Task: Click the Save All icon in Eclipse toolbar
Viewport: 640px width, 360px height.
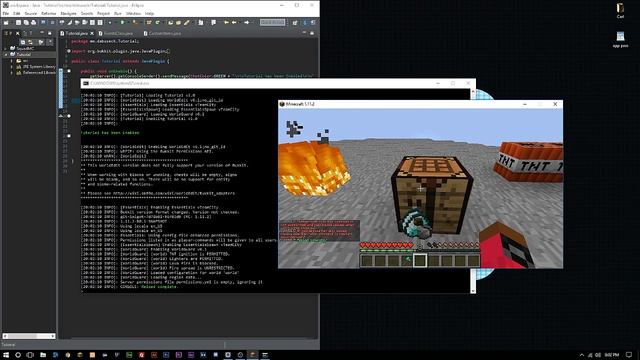Action: coord(26,23)
